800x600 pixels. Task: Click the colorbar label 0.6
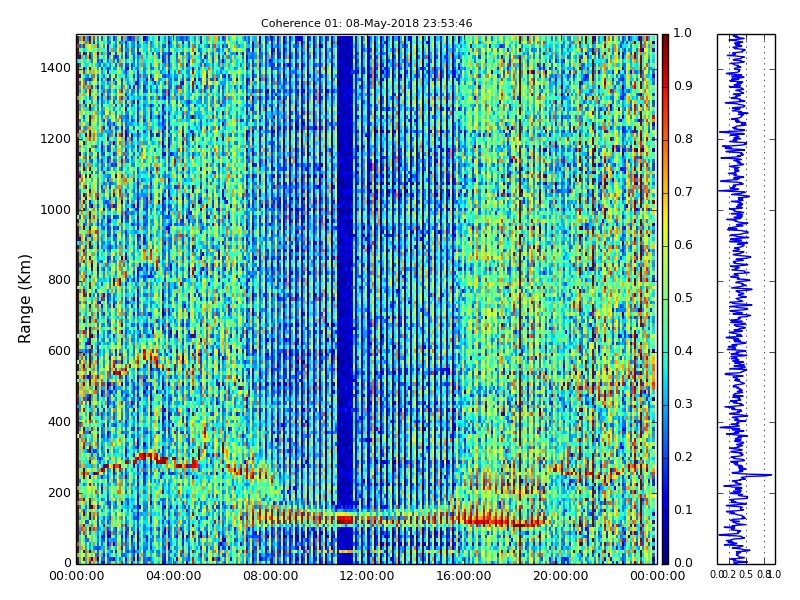coord(683,245)
